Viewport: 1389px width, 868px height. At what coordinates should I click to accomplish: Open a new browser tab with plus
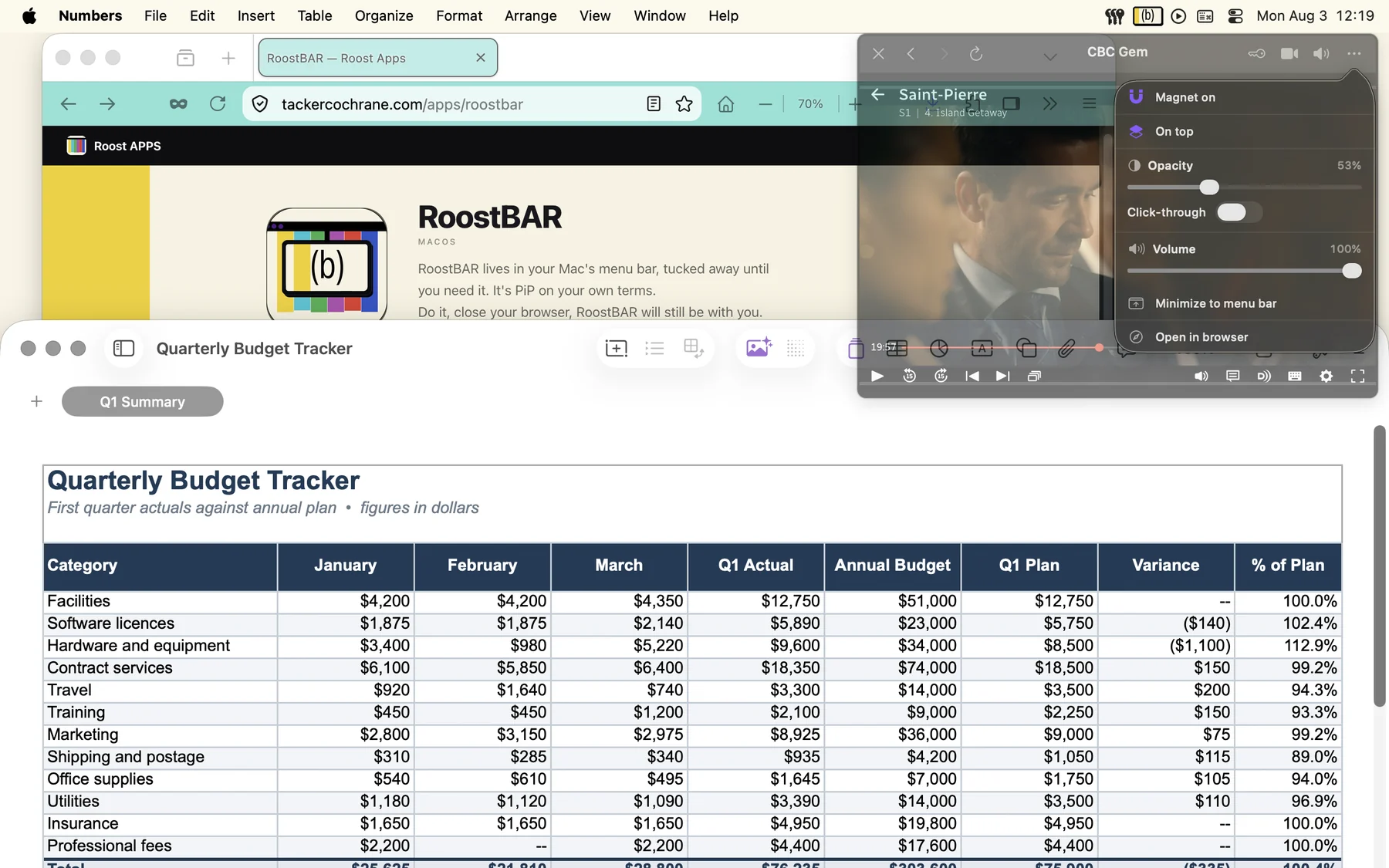pyautogui.click(x=228, y=58)
